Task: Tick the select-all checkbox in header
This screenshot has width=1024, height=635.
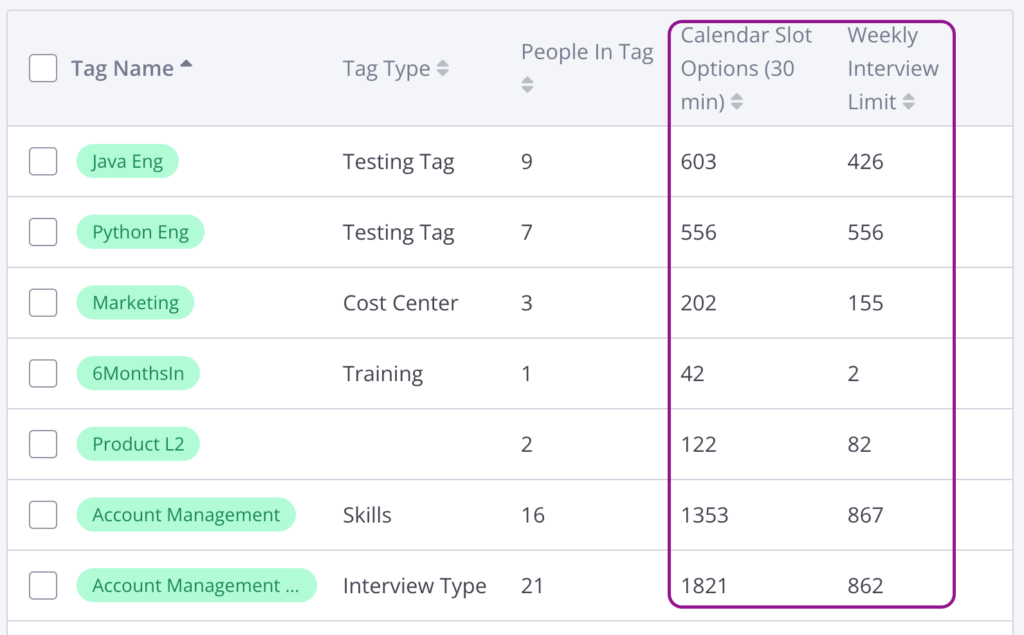Action: pyautogui.click(x=43, y=68)
